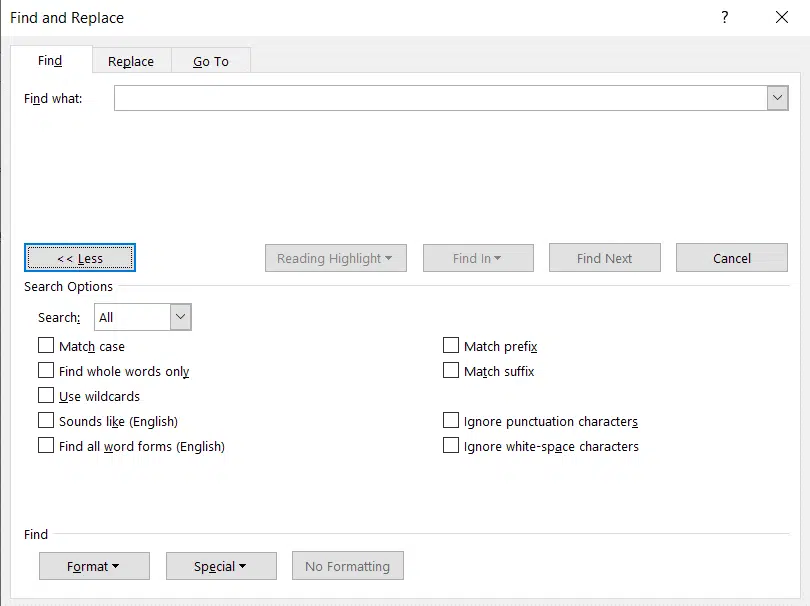Check the Match prefix box

click(451, 345)
